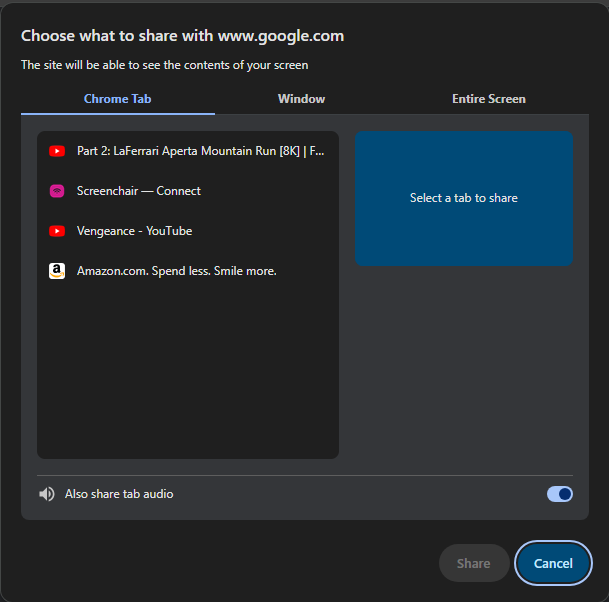Click the "Select a tab to share" preview
The image size is (609, 602).
464,198
